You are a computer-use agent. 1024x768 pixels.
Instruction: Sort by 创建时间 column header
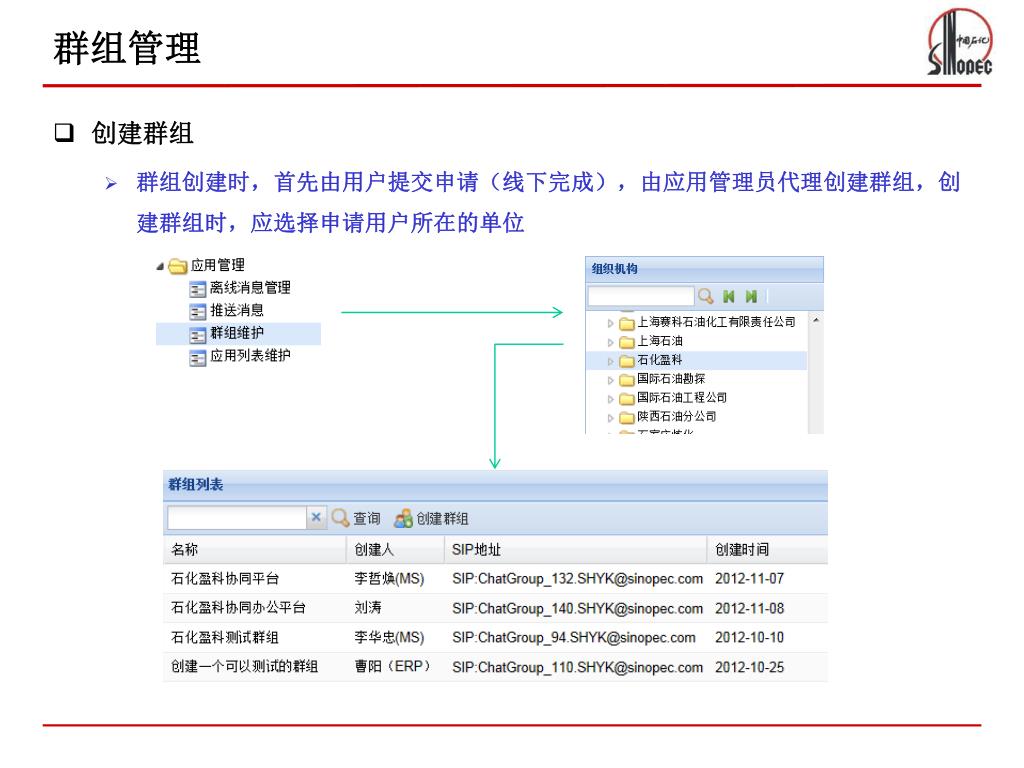pyautogui.click(x=767, y=550)
